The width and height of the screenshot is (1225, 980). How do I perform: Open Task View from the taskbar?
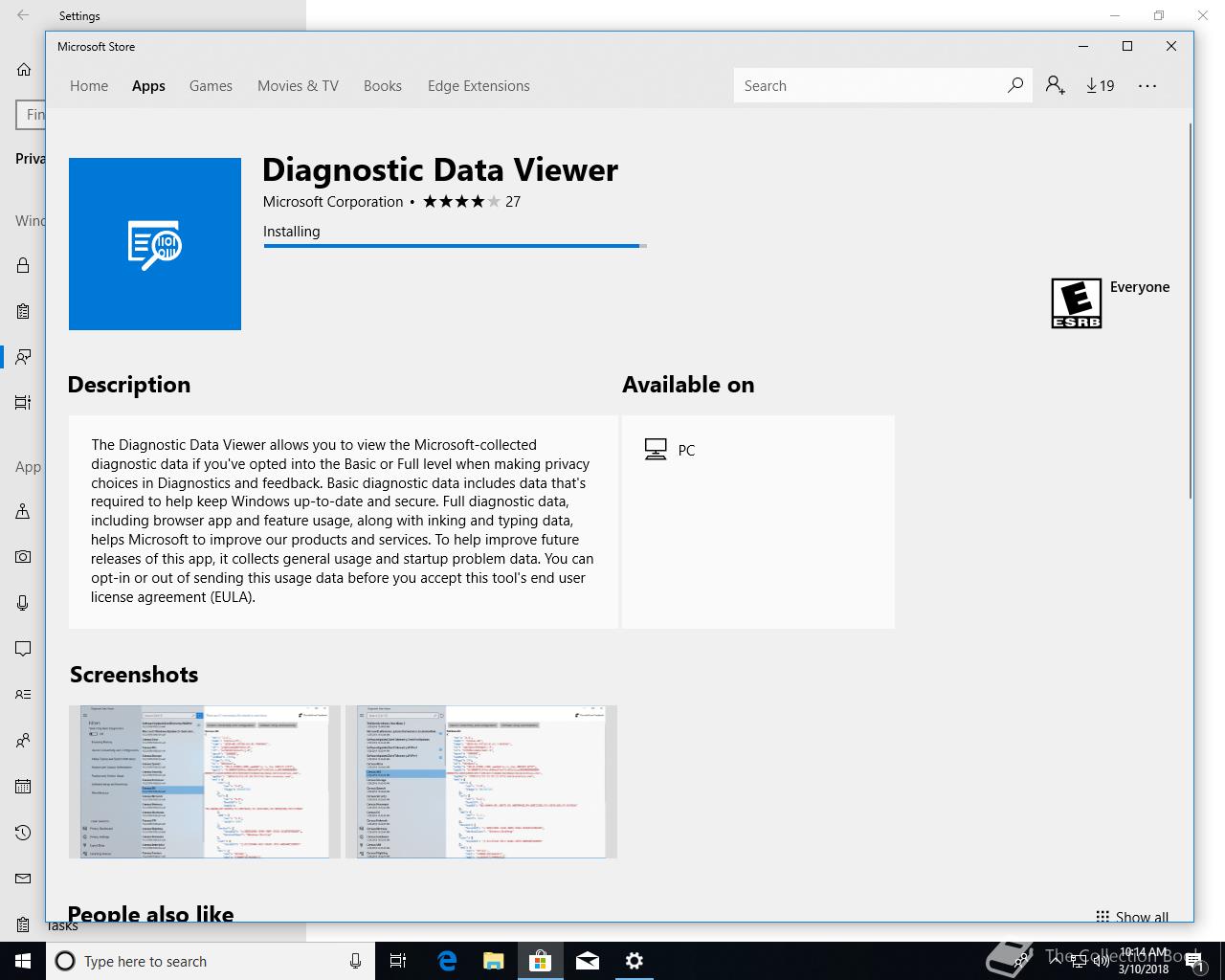(398, 961)
